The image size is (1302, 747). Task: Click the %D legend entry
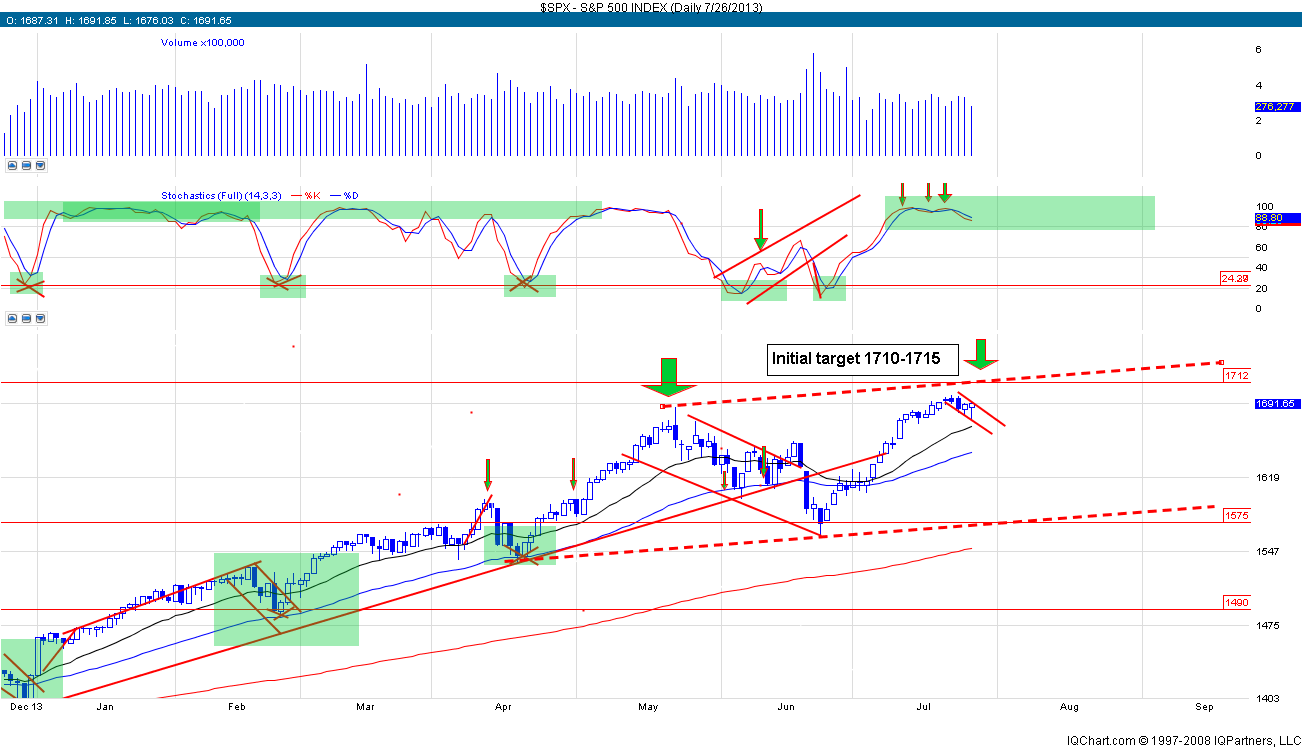(348, 196)
